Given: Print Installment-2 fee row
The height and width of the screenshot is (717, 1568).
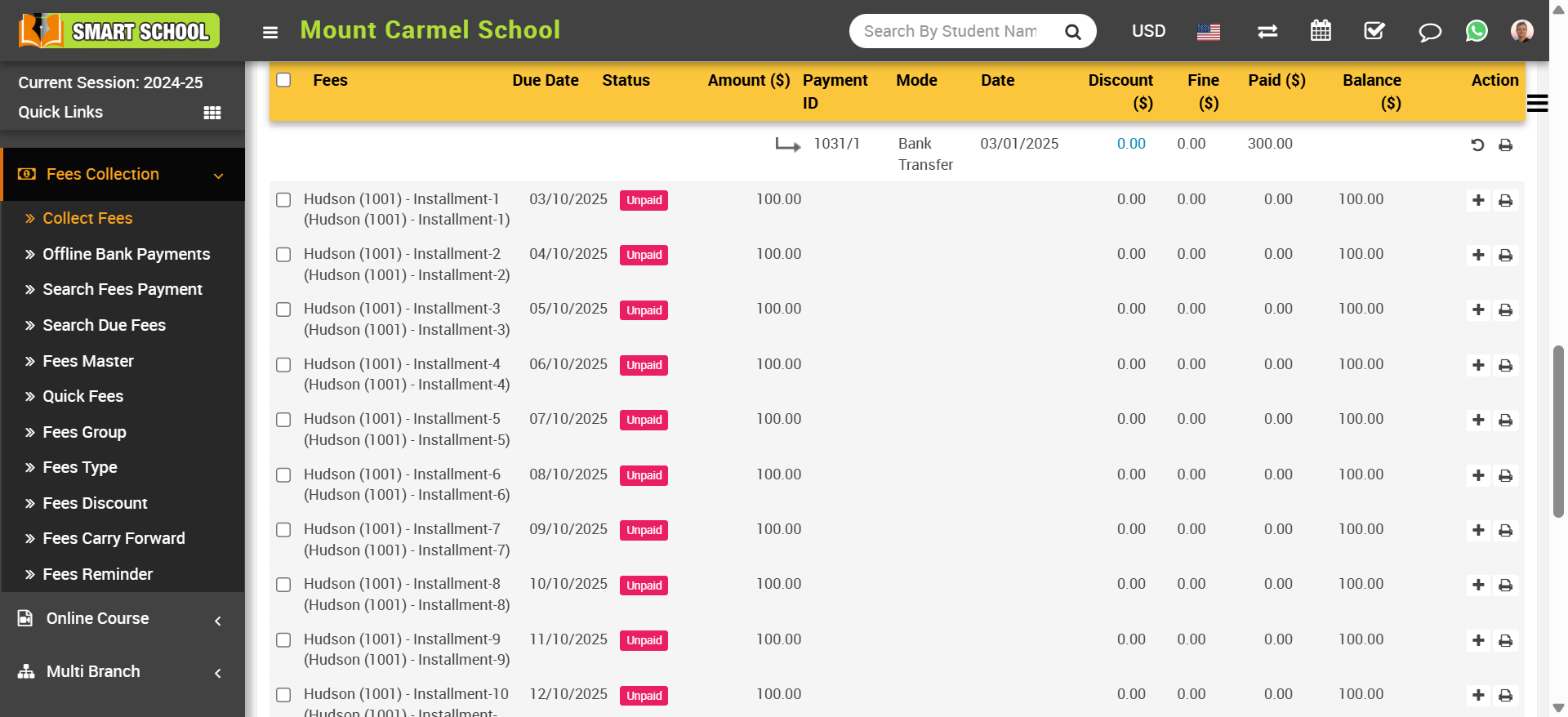Looking at the screenshot, I should pos(1506,255).
